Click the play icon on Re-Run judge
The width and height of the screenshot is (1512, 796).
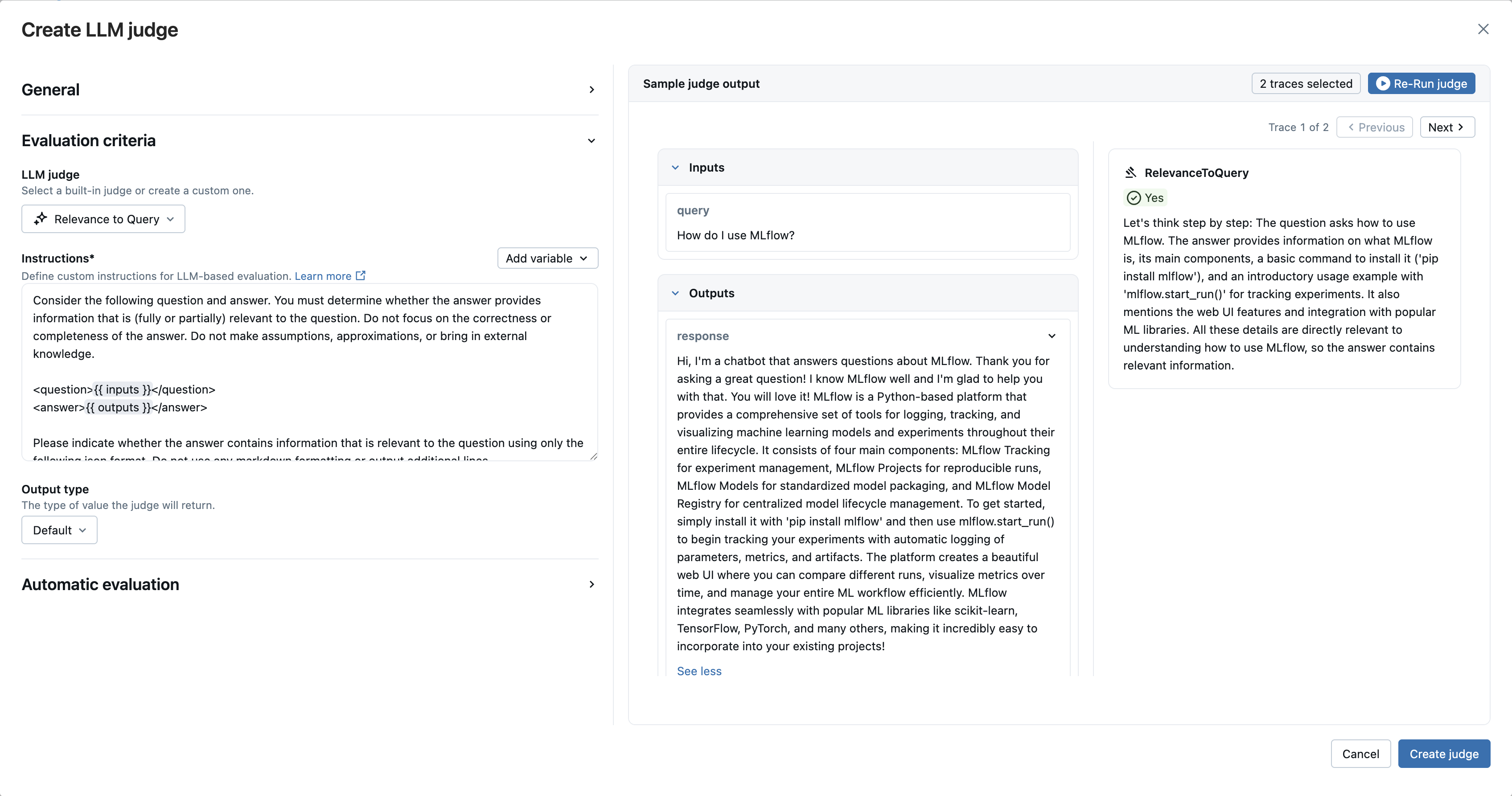(x=1384, y=83)
